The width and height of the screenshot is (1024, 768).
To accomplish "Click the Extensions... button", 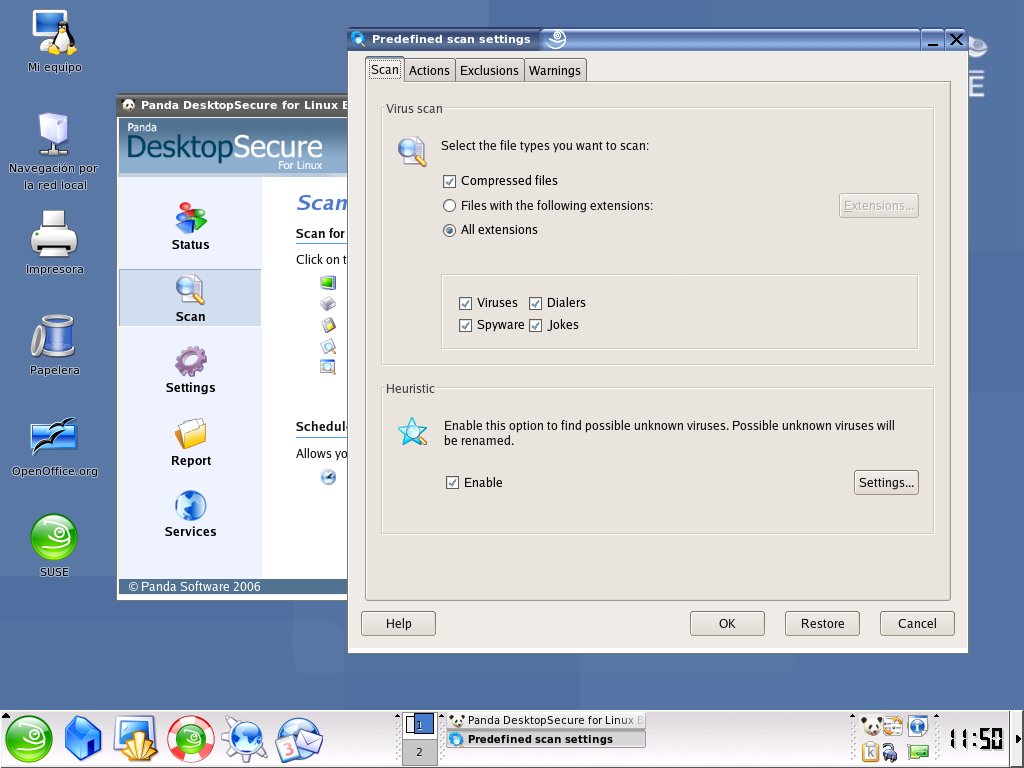I will click(878, 206).
